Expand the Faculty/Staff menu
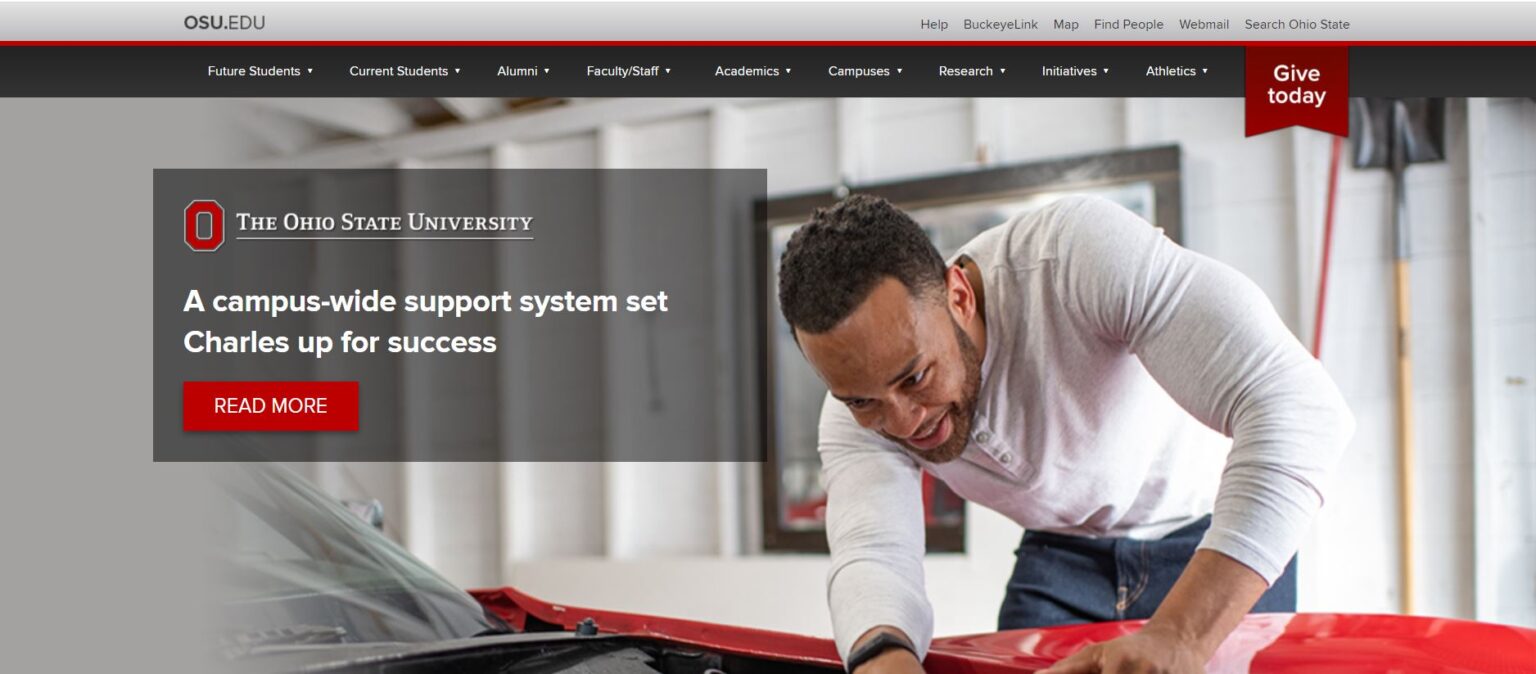 point(629,71)
